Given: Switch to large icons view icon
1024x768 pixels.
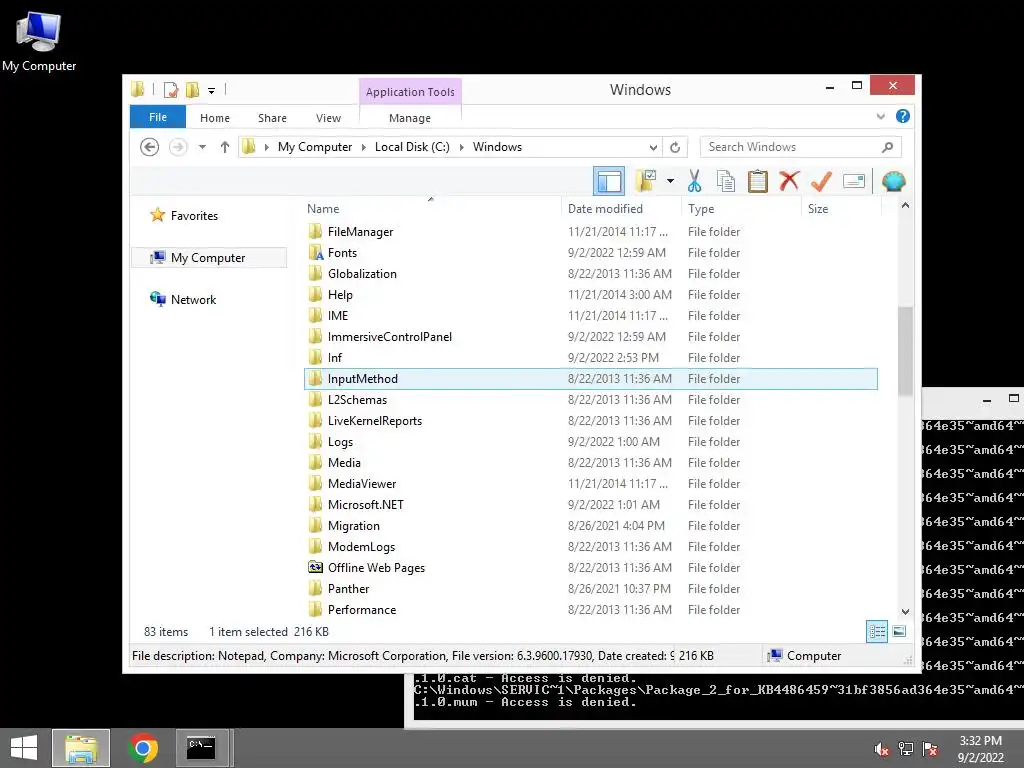Looking at the screenshot, I should 899,632.
